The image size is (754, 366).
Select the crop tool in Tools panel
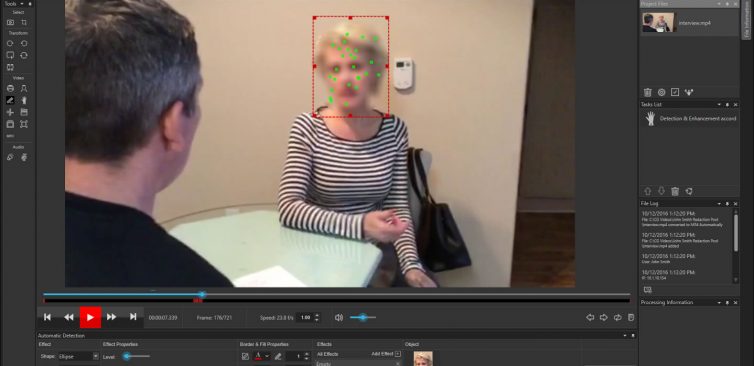[x=24, y=23]
